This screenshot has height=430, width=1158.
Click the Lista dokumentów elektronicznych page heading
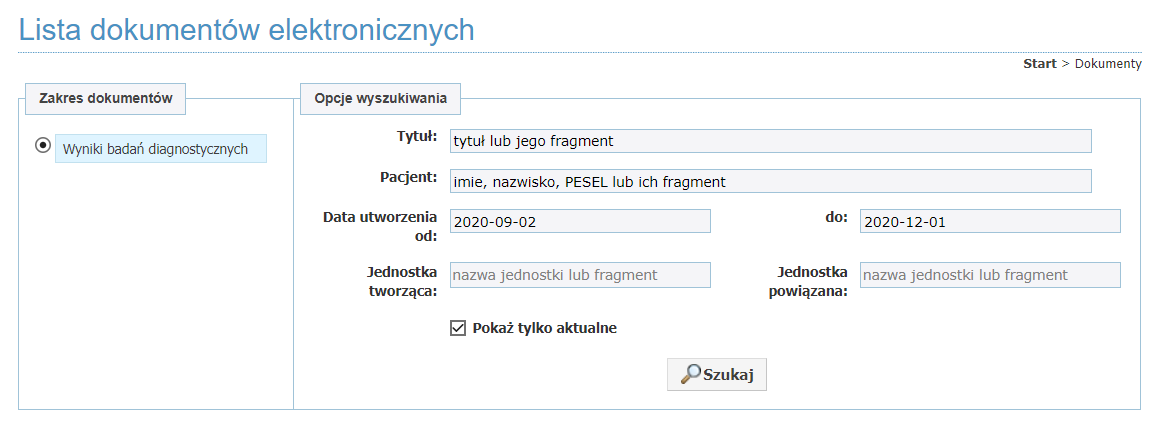pyautogui.click(x=246, y=30)
